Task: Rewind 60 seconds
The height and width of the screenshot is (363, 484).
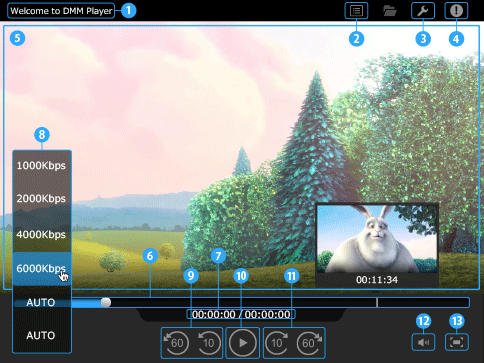Action: 176,343
